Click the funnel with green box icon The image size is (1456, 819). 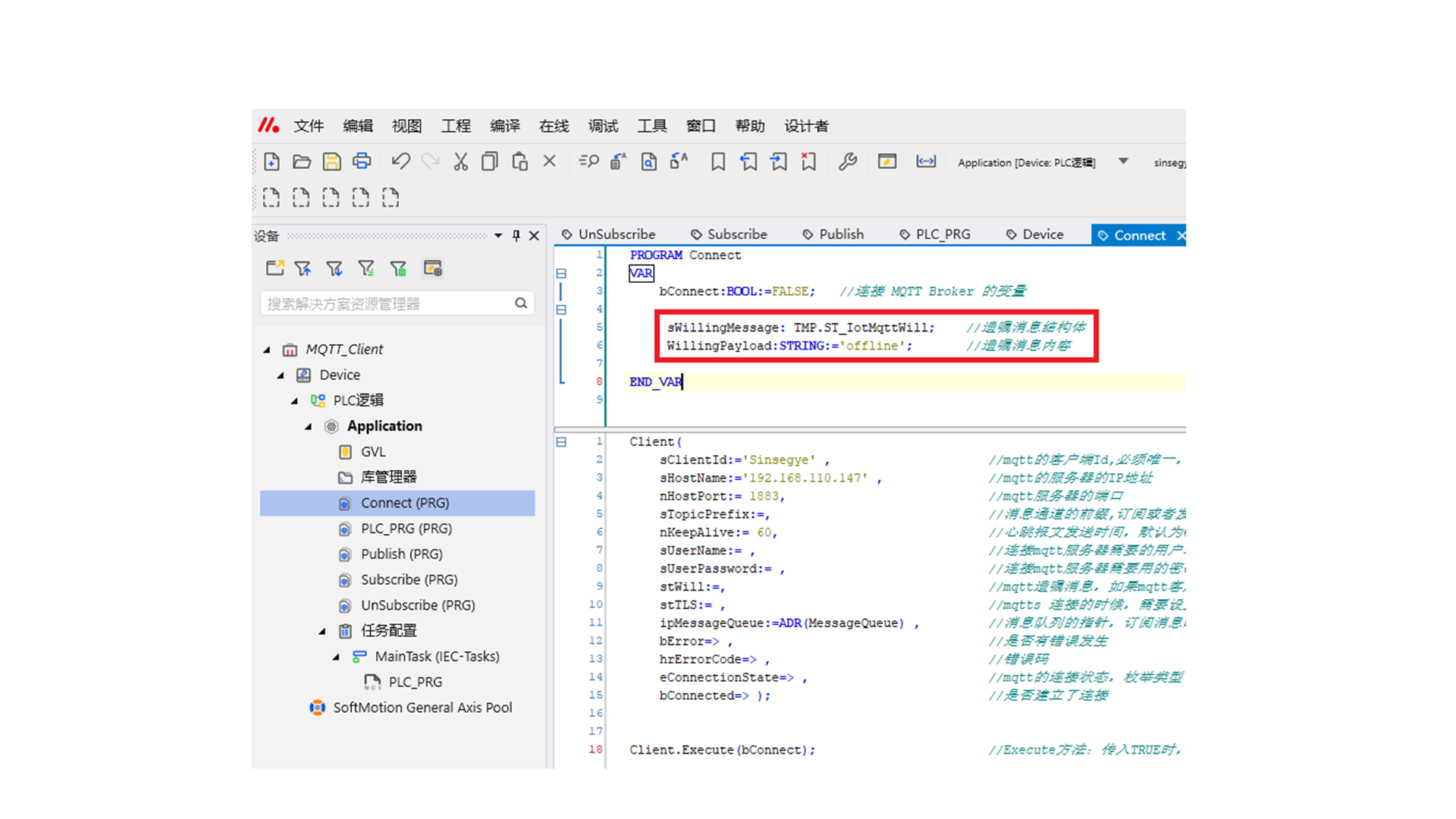(x=398, y=268)
